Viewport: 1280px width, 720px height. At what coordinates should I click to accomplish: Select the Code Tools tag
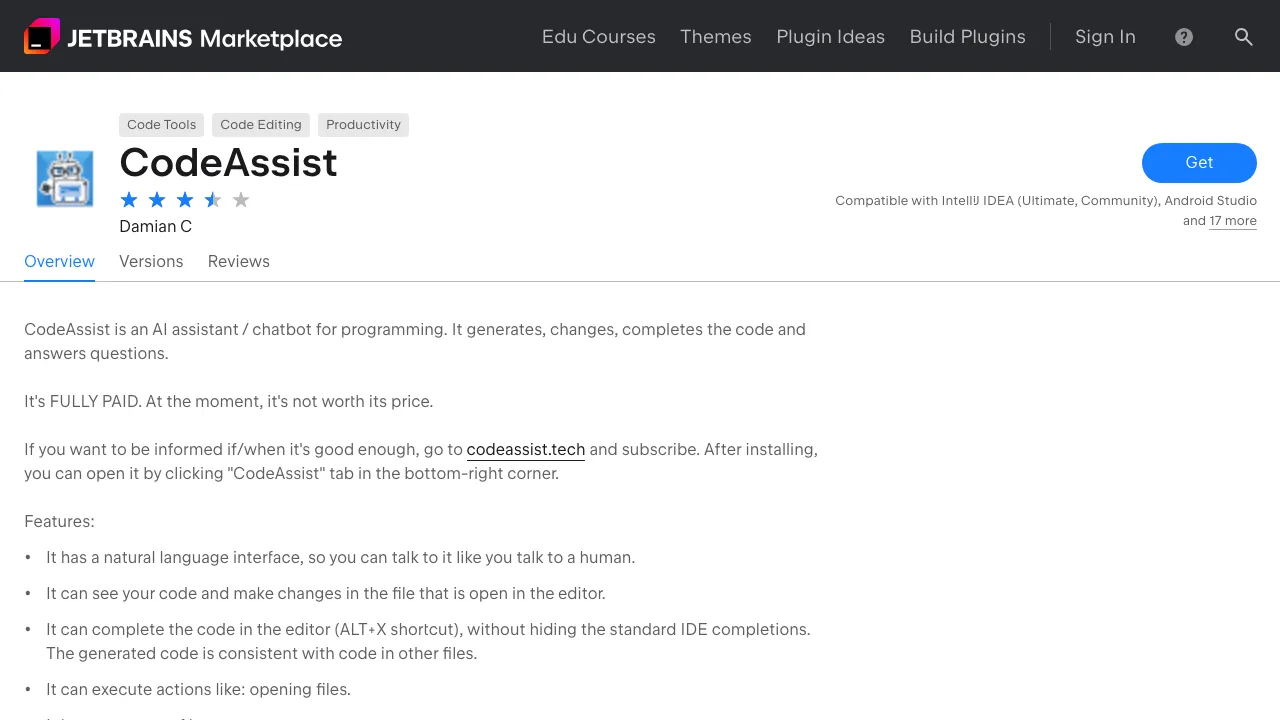pos(161,124)
